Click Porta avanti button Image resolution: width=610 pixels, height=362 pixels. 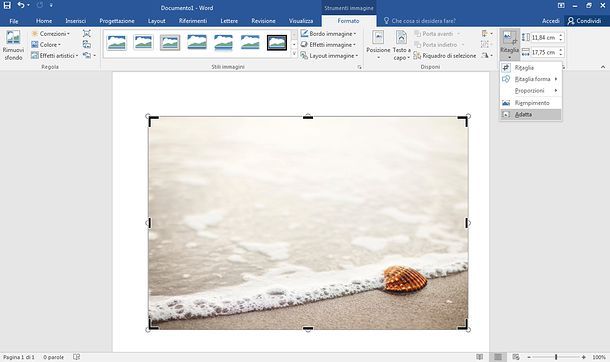pyautogui.click(x=437, y=34)
